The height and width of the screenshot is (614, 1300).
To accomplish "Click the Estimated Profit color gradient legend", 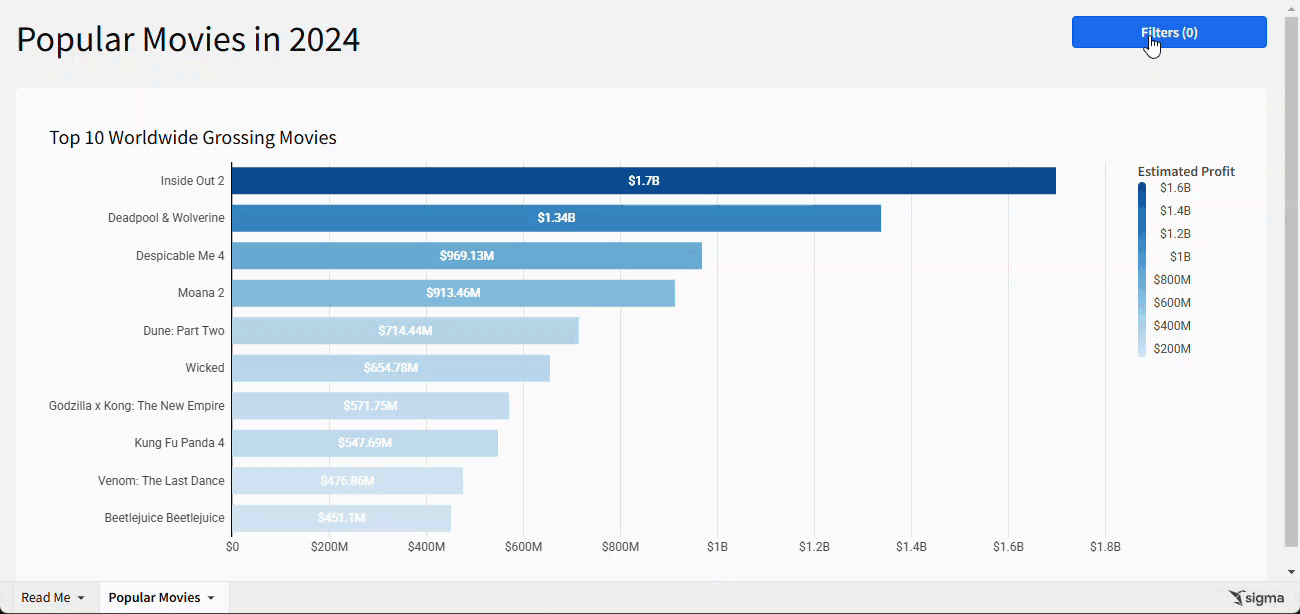I will click(x=1142, y=269).
